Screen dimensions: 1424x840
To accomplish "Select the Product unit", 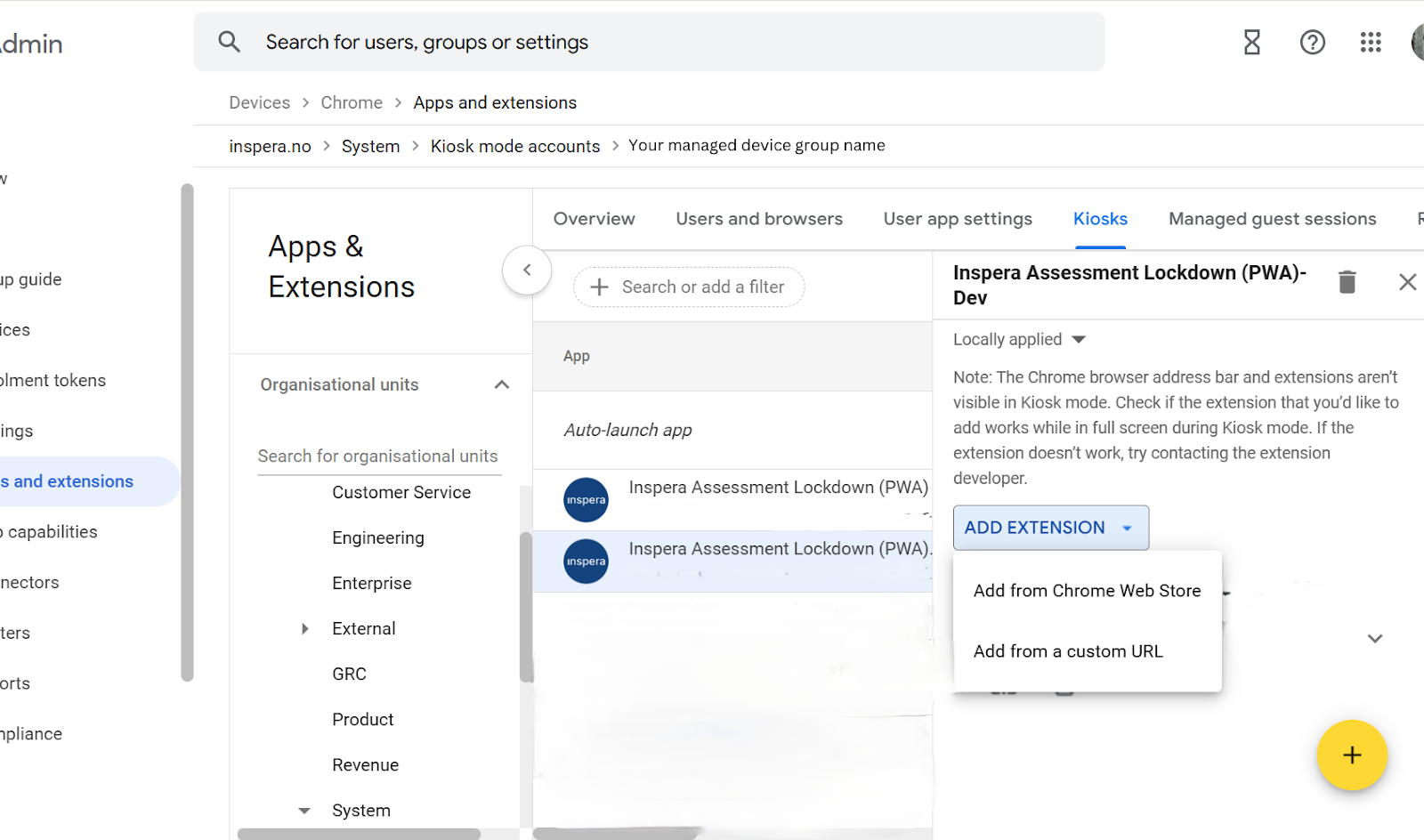I will pos(363,719).
